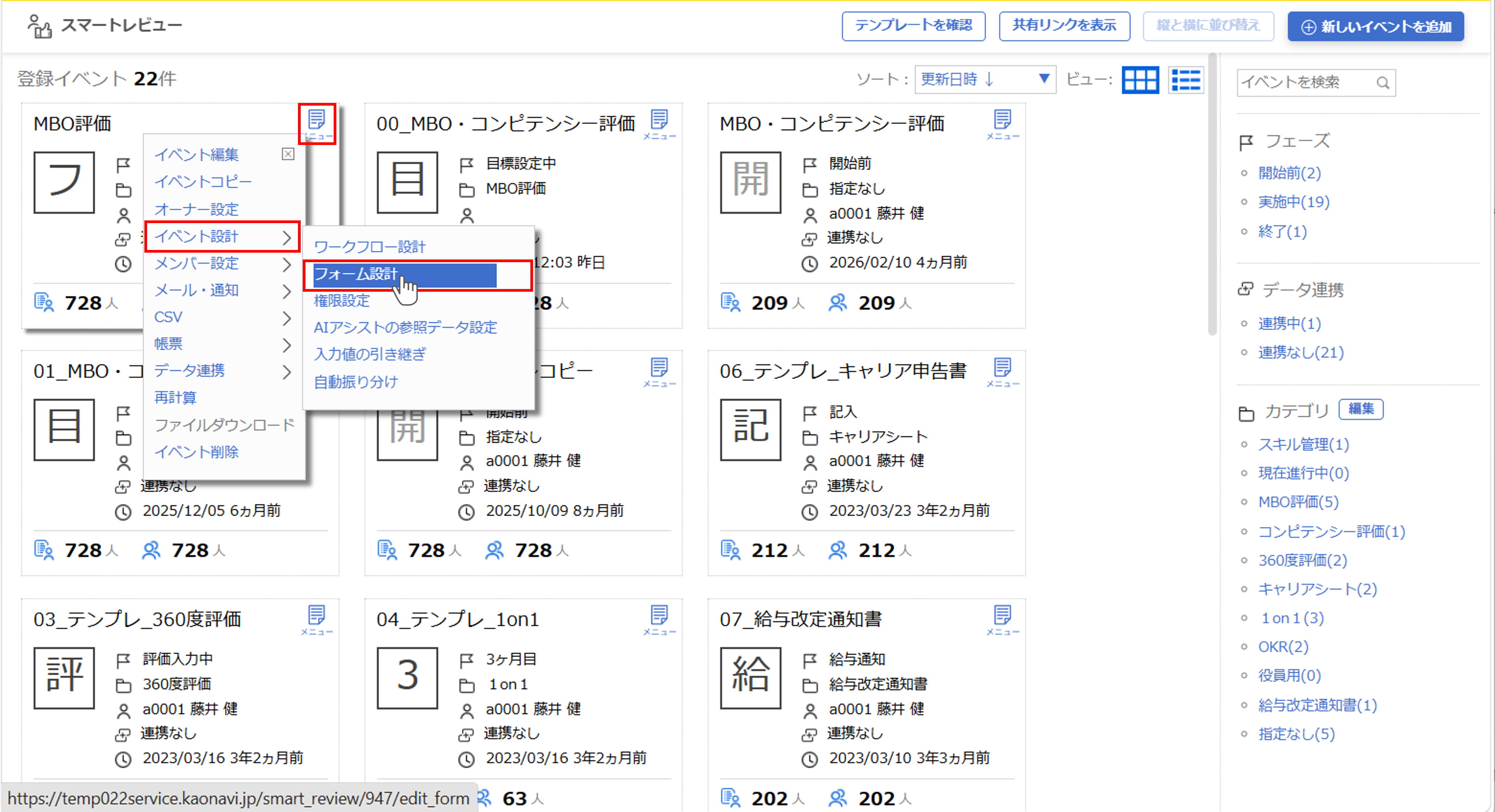Click the カテゴリ 編集 button
This screenshot has height=812, width=1495.
coord(1361,410)
